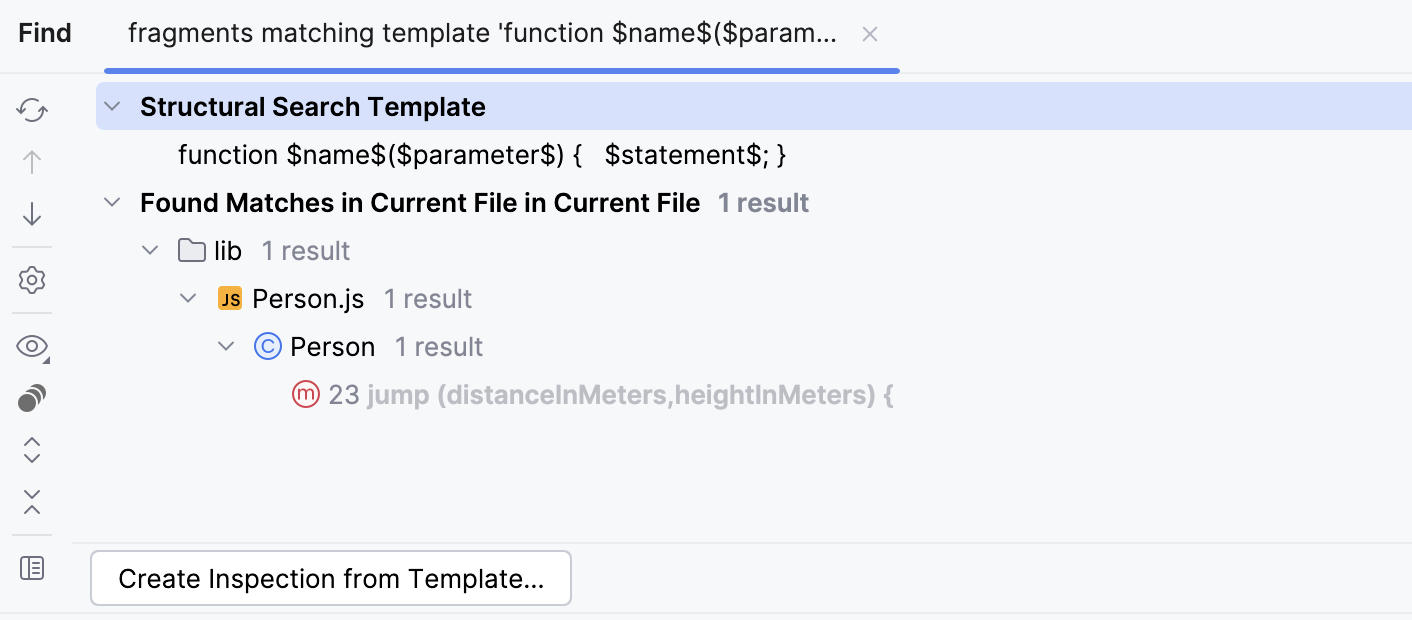Screen dimensions: 1412x620
Task: Open the settings gear icon
Action: (32, 280)
